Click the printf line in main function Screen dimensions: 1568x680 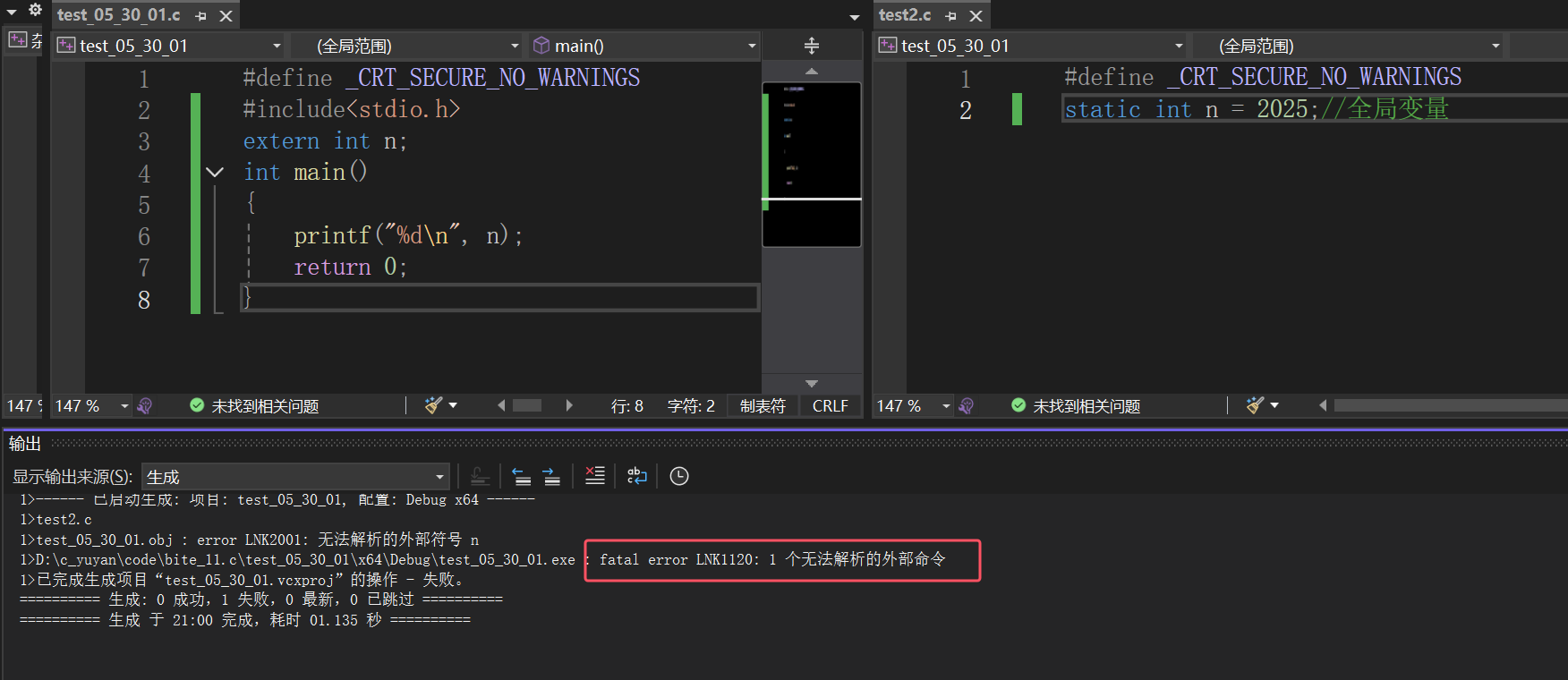408,235
